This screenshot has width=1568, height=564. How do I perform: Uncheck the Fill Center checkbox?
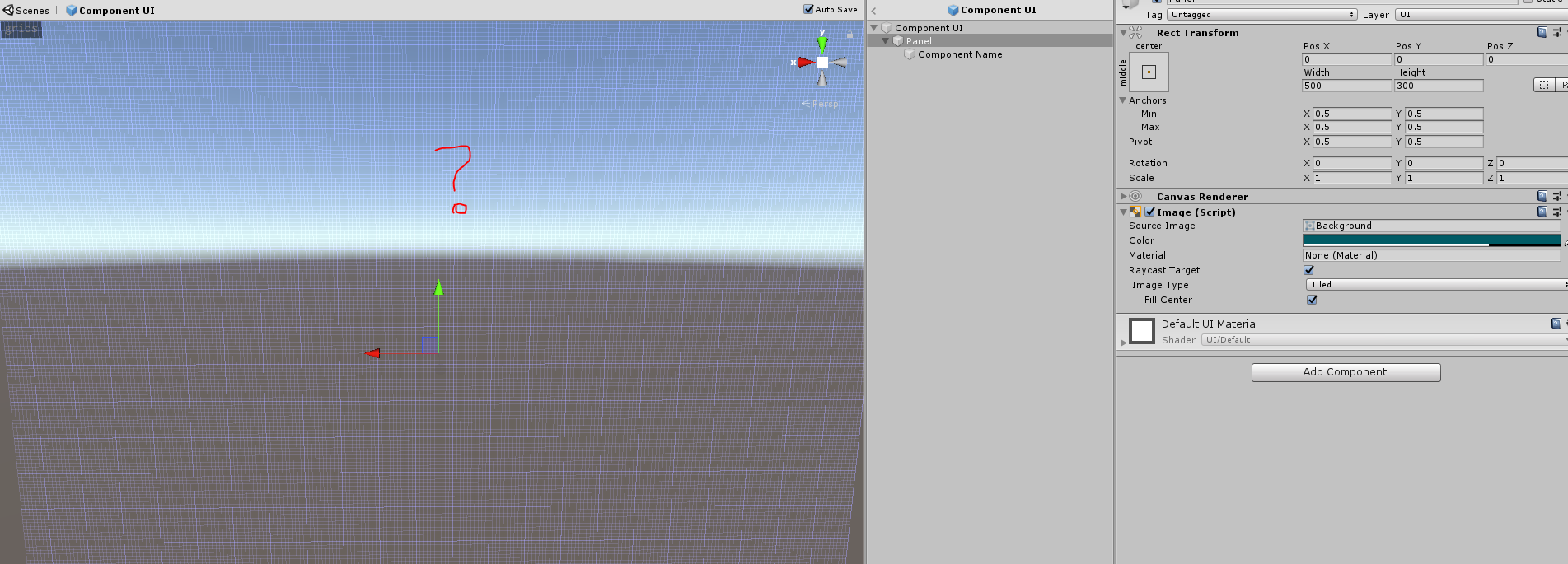pyautogui.click(x=1312, y=300)
